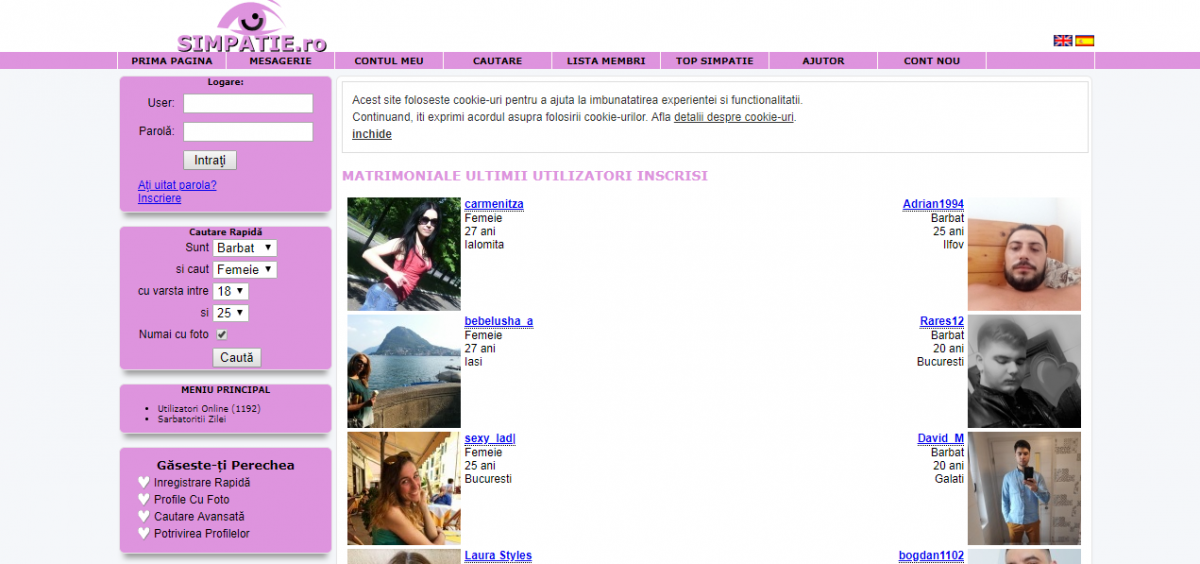Go to Prima Pagina menu item
Viewport: 1200px width, 564px height.
172,61
